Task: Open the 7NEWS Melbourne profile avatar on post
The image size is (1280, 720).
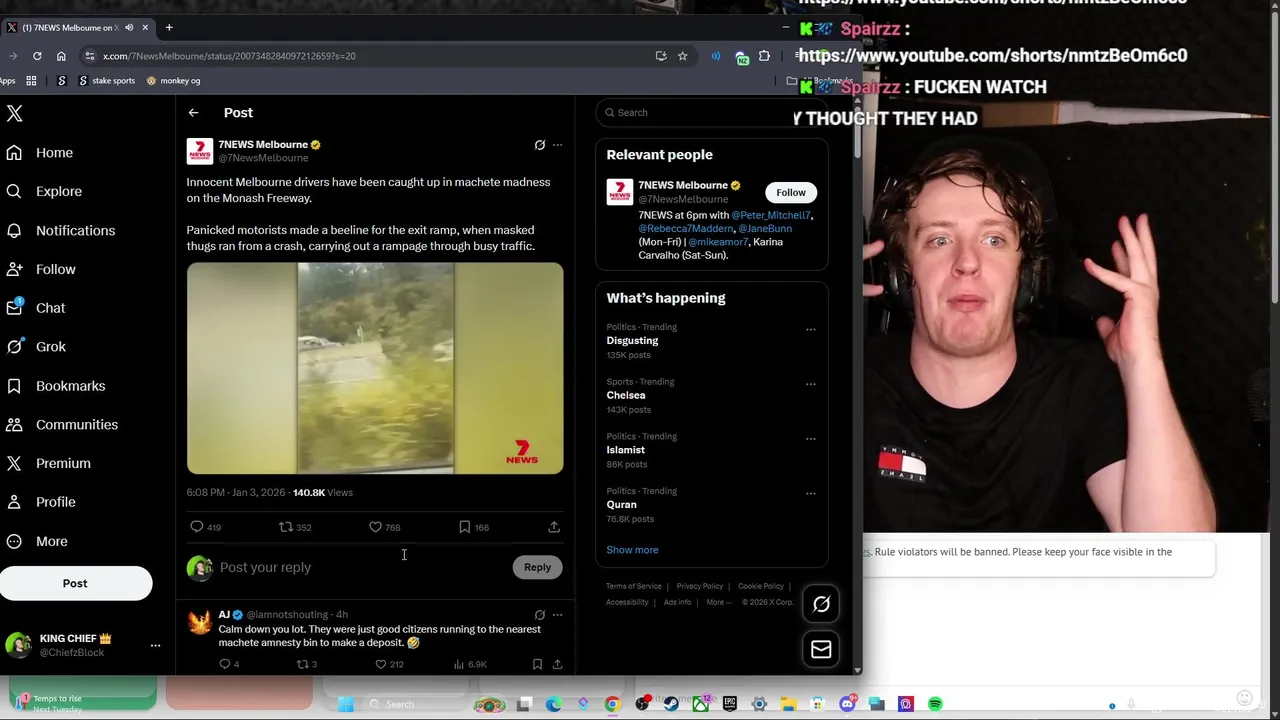Action: pyautogui.click(x=200, y=151)
